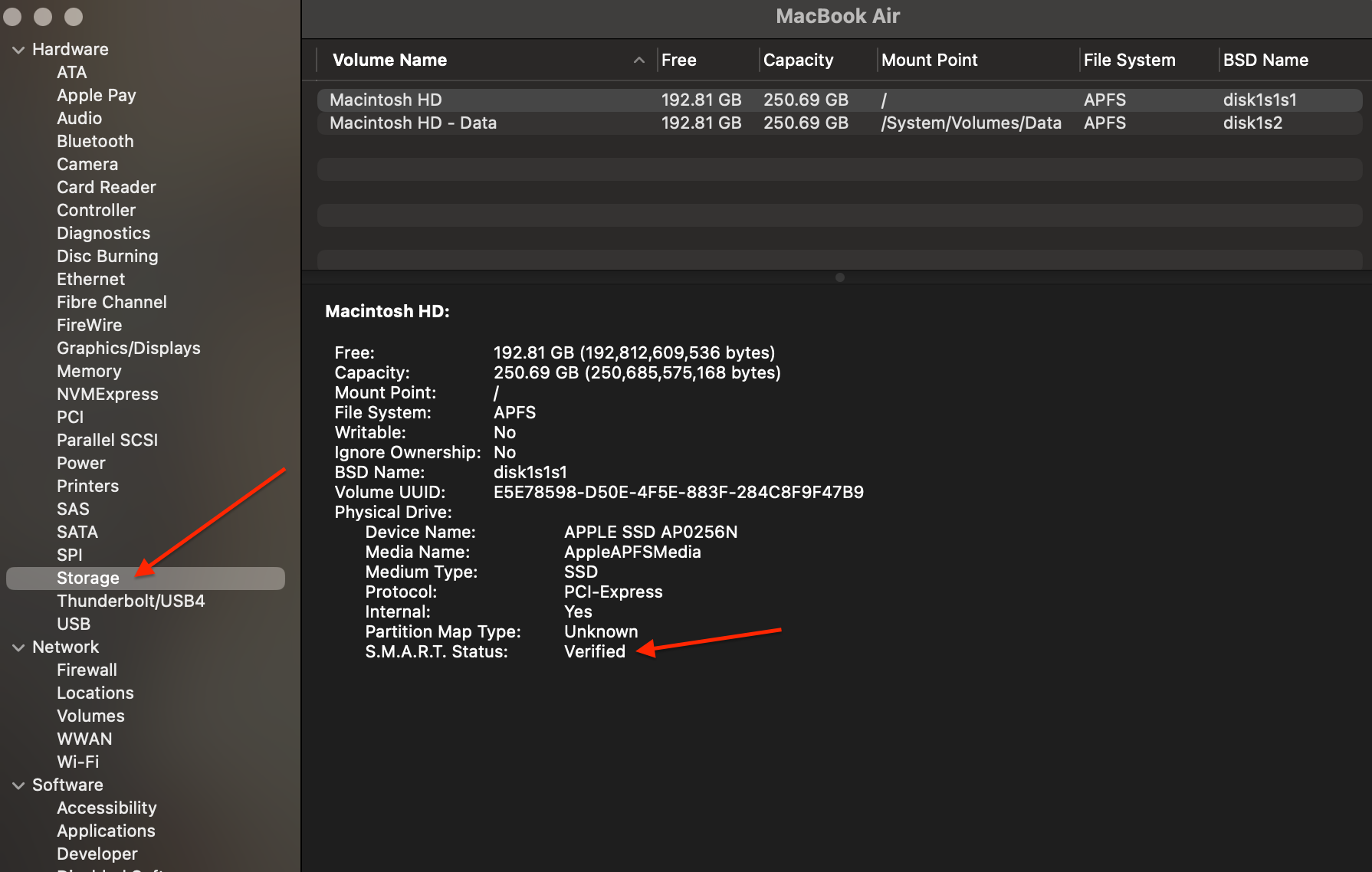Image resolution: width=1372 pixels, height=872 pixels.
Task: Select SAS in the sidebar
Action: pos(73,509)
